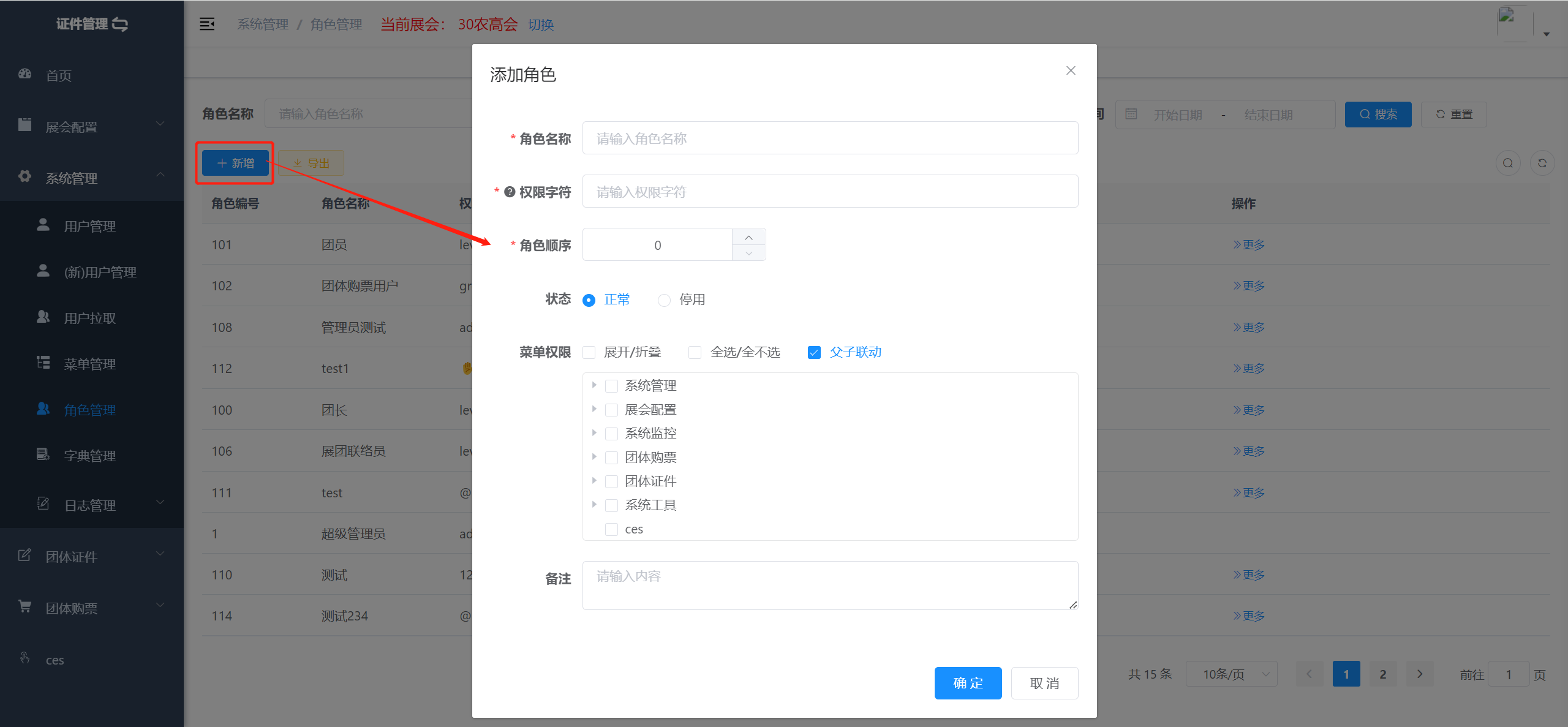The image size is (1568, 727).
Task: Click the user avatar image top right
Action: coord(1515,23)
